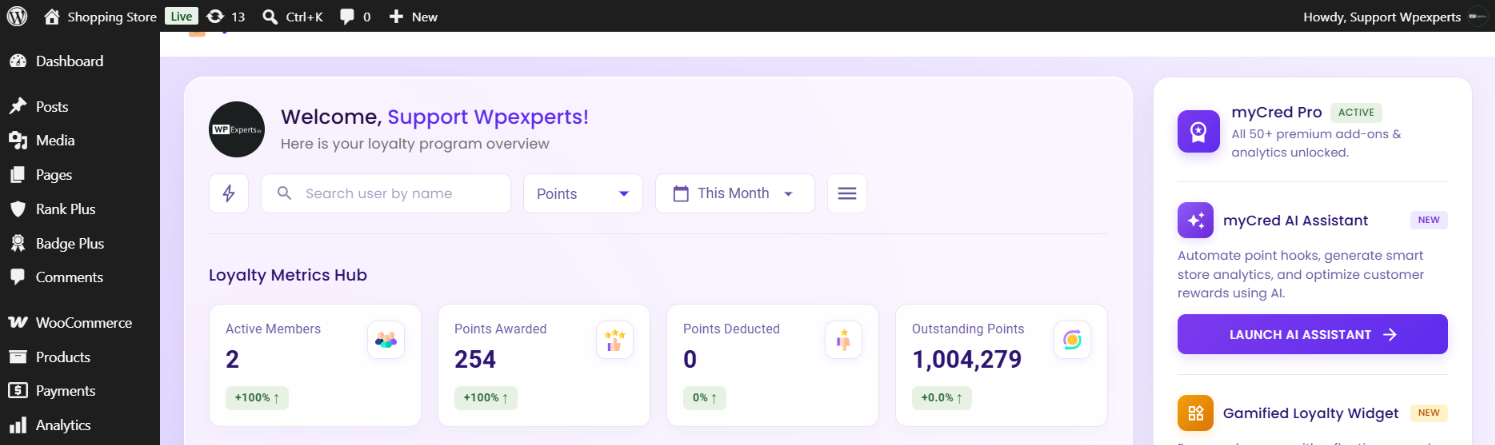This screenshot has height=445, width=1495.
Task: Click the Outstanding Points +0.0% badge
Action: [x=942, y=398]
